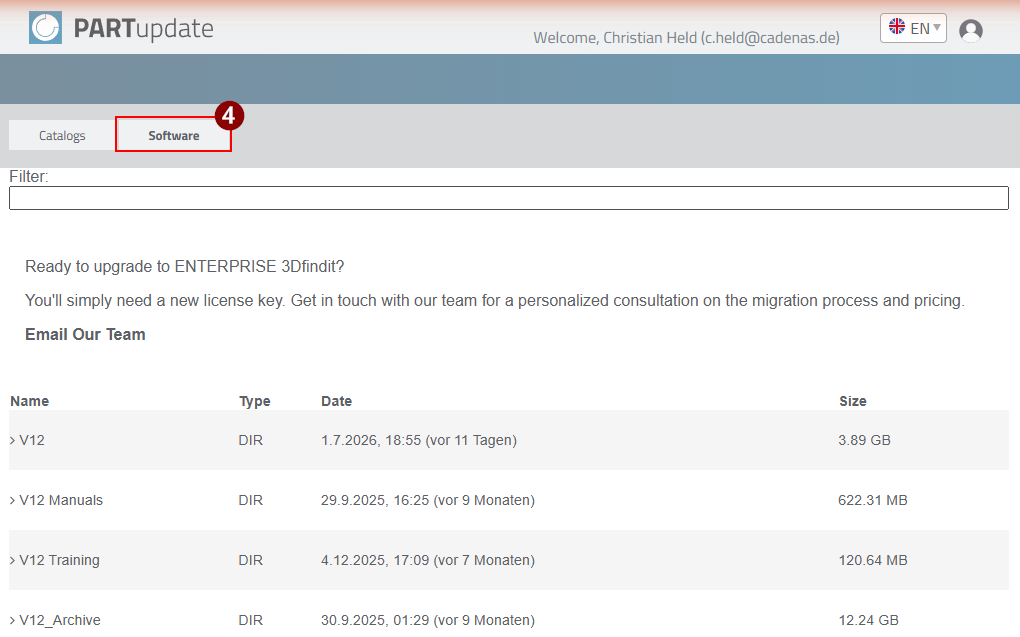1020x637 pixels.
Task: Expand the V12 directory chevron
Action: (12, 440)
